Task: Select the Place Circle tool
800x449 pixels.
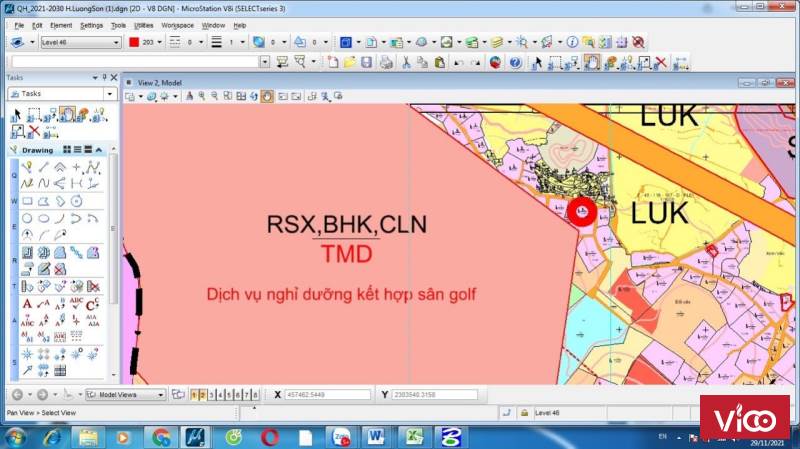Action: point(28,219)
